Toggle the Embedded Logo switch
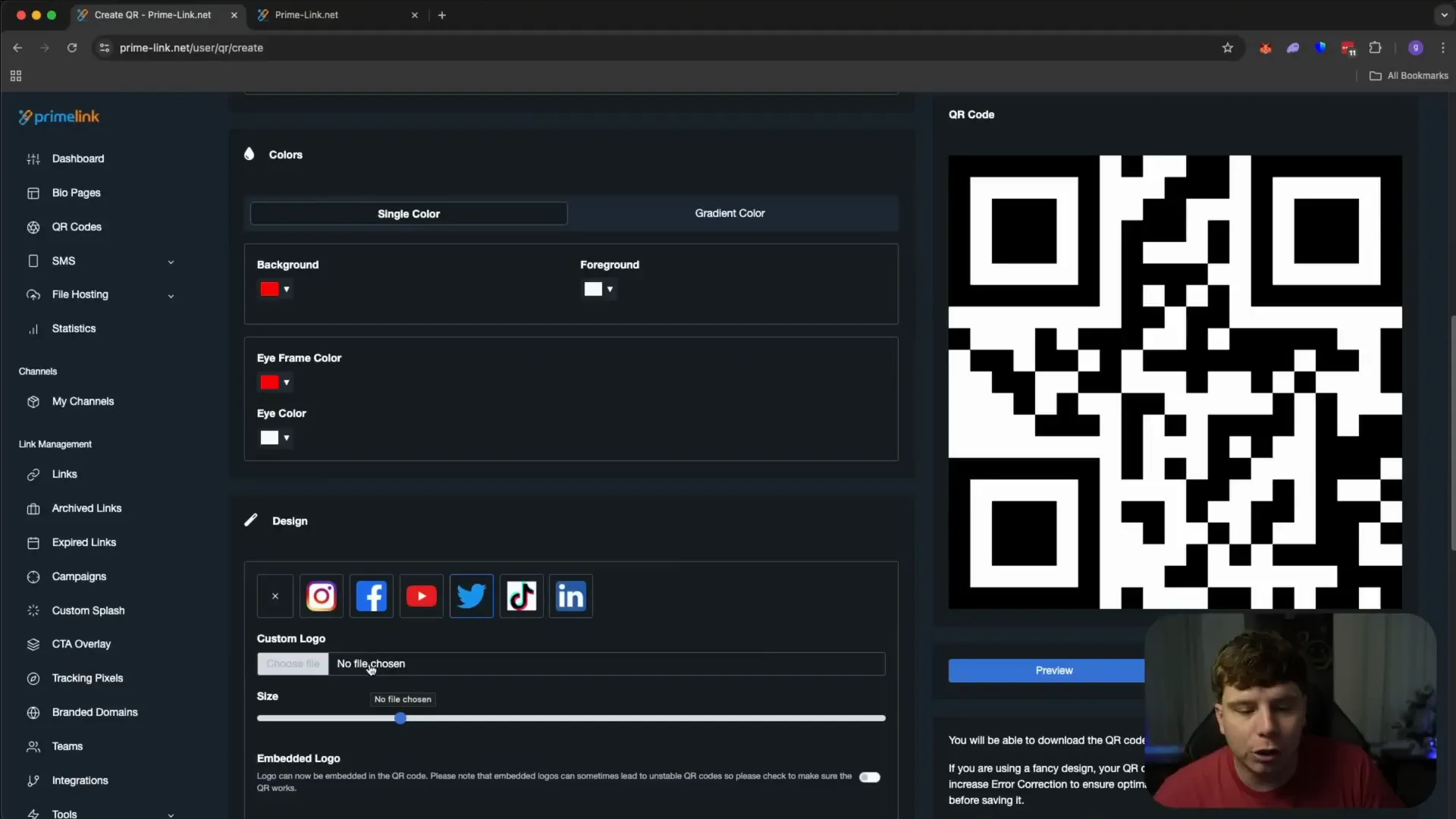 pos(870,777)
